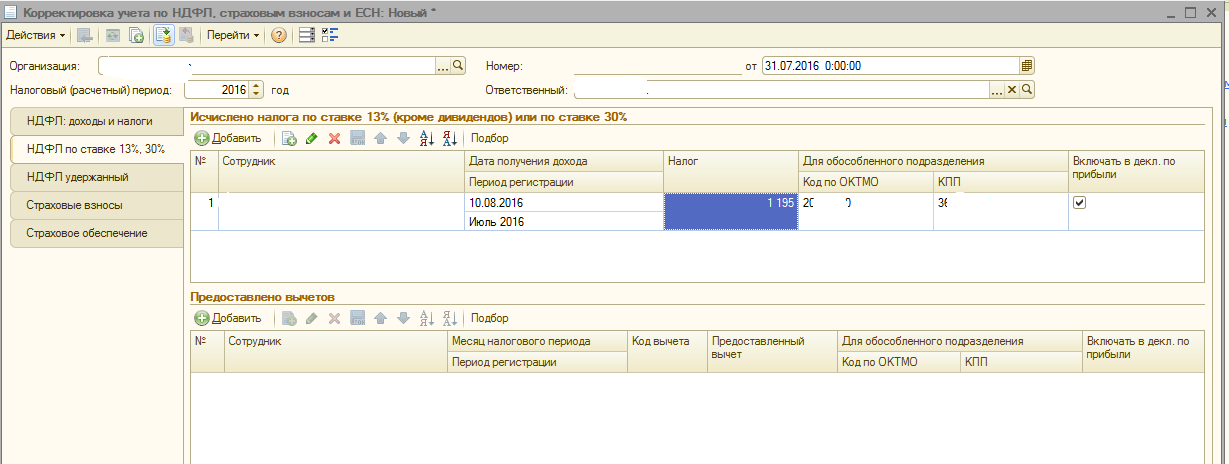Click the copy row icon in the upper table toolbar
Screen dimensions: 1229x464
(289, 139)
